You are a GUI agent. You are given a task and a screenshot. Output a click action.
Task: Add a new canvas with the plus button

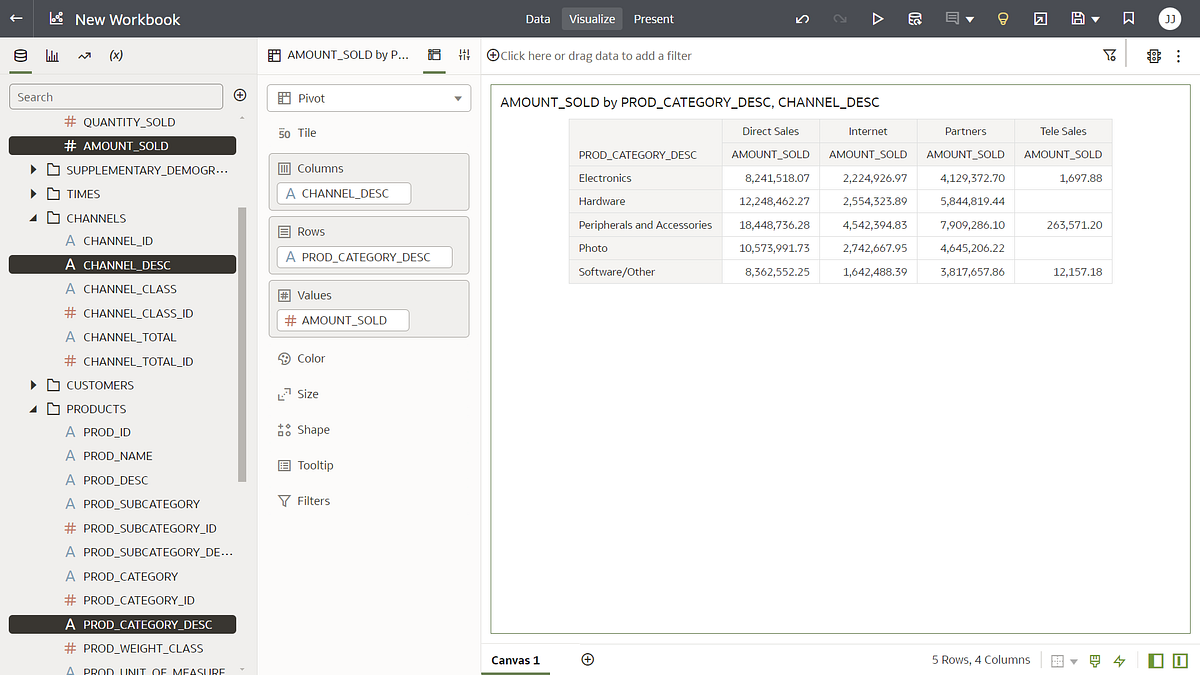[587, 659]
